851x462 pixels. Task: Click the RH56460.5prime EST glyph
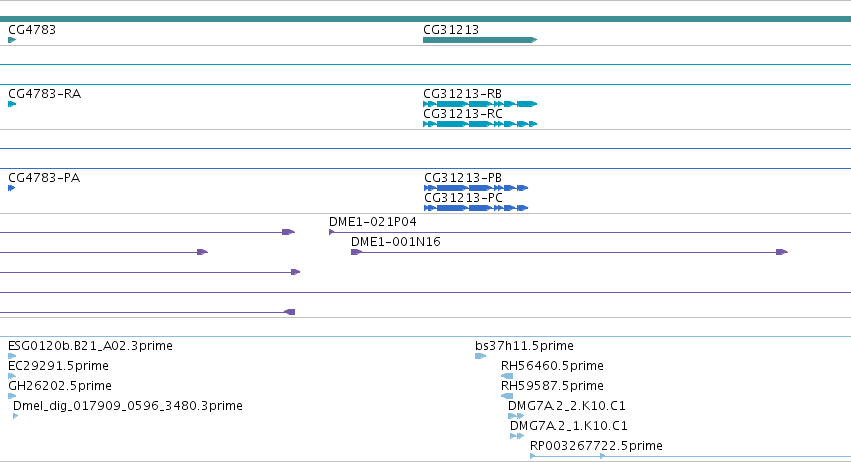tap(507, 376)
